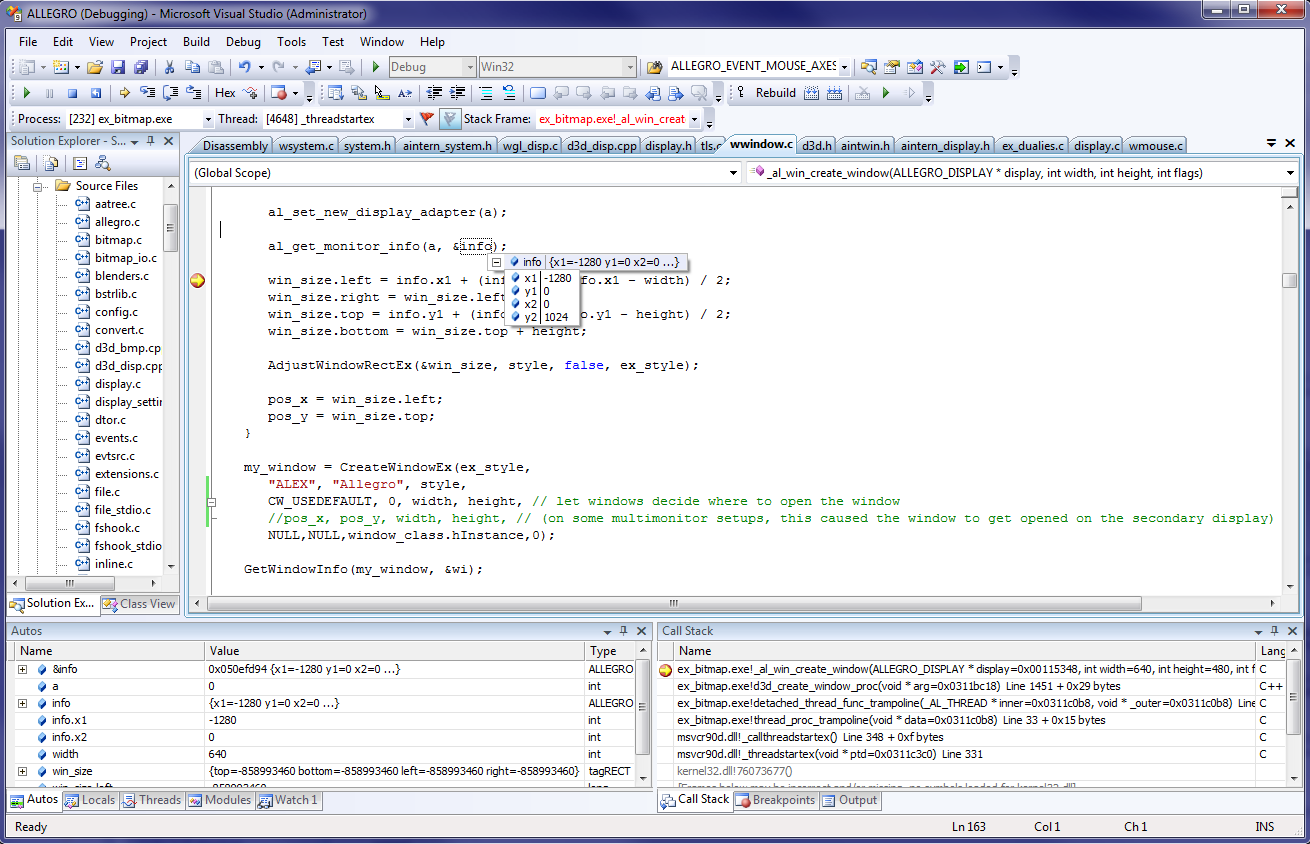The height and width of the screenshot is (844, 1310).
Task: Switch to the display.c editor tab
Action: (1096, 146)
